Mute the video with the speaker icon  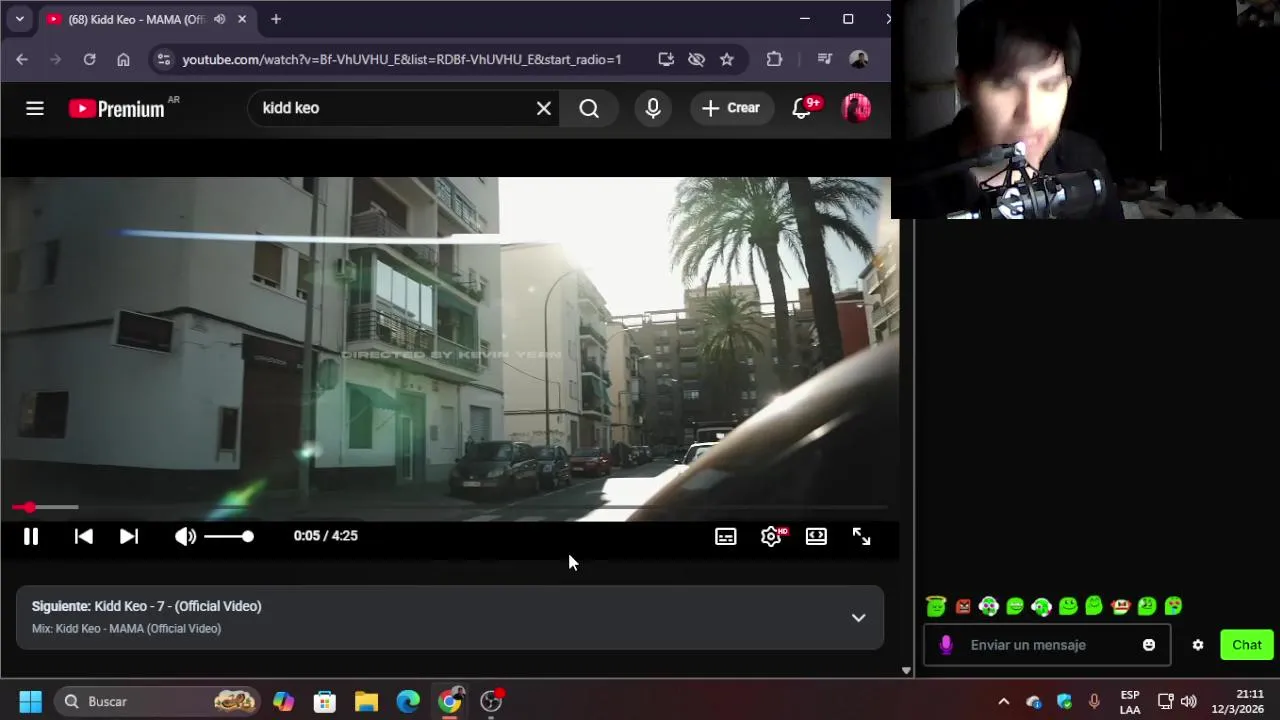pyautogui.click(x=185, y=536)
